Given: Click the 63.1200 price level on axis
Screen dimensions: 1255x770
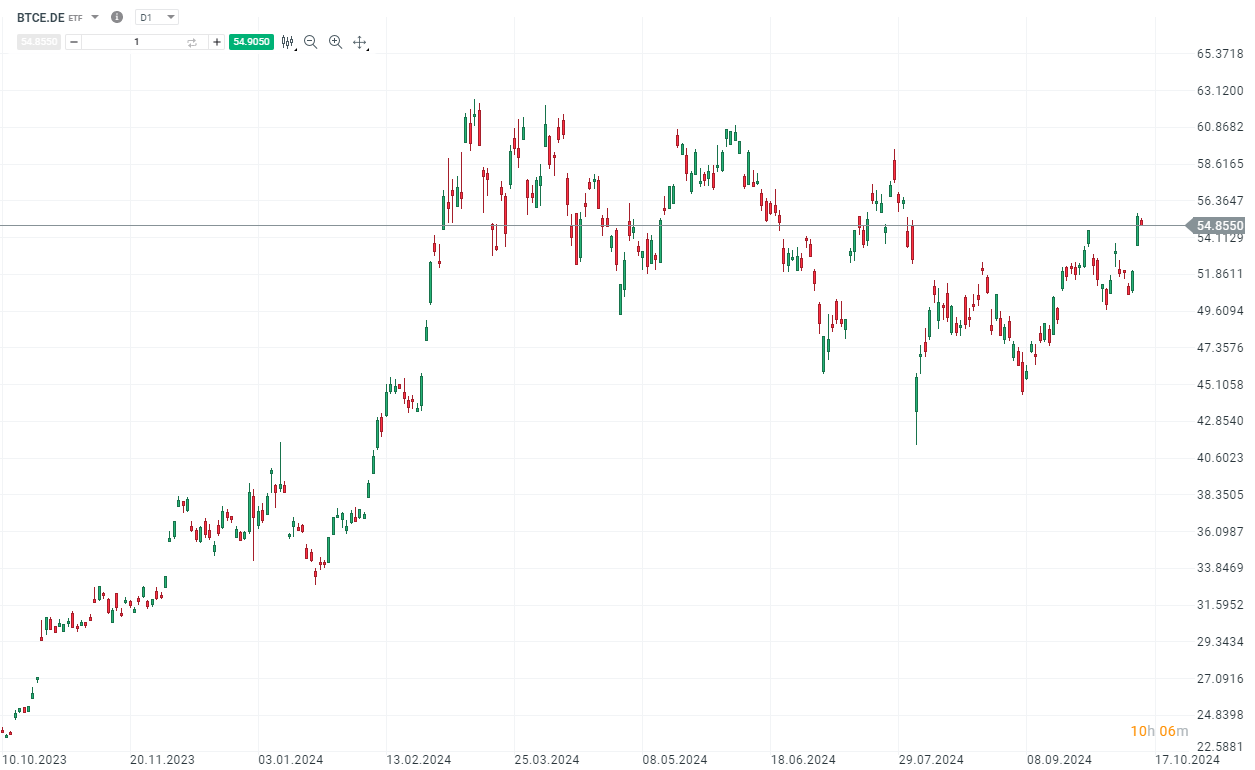Looking at the screenshot, I should [x=1220, y=90].
